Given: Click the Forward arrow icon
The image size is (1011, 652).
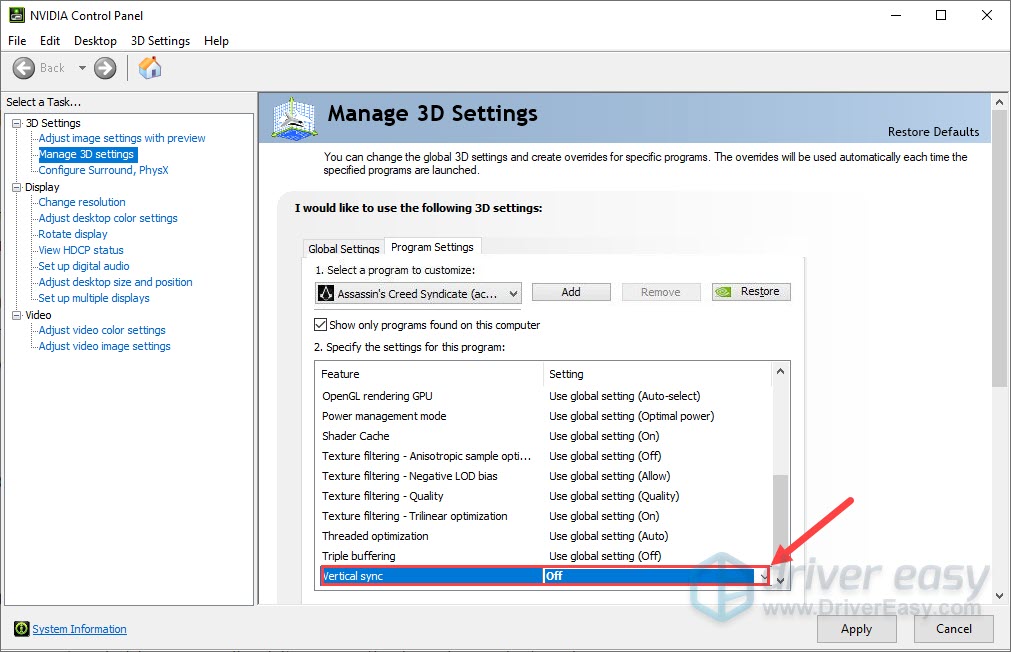Looking at the screenshot, I should (105, 68).
